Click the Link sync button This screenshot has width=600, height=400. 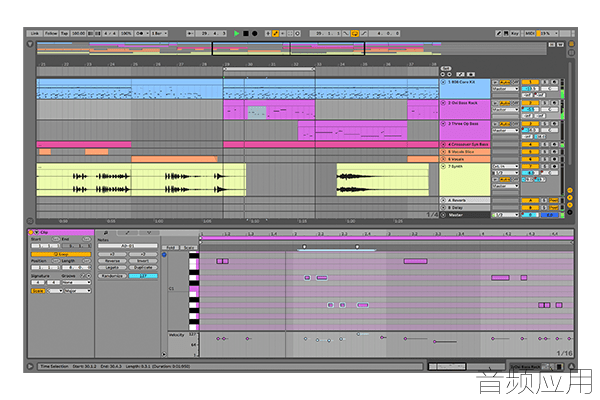click(x=34, y=34)
